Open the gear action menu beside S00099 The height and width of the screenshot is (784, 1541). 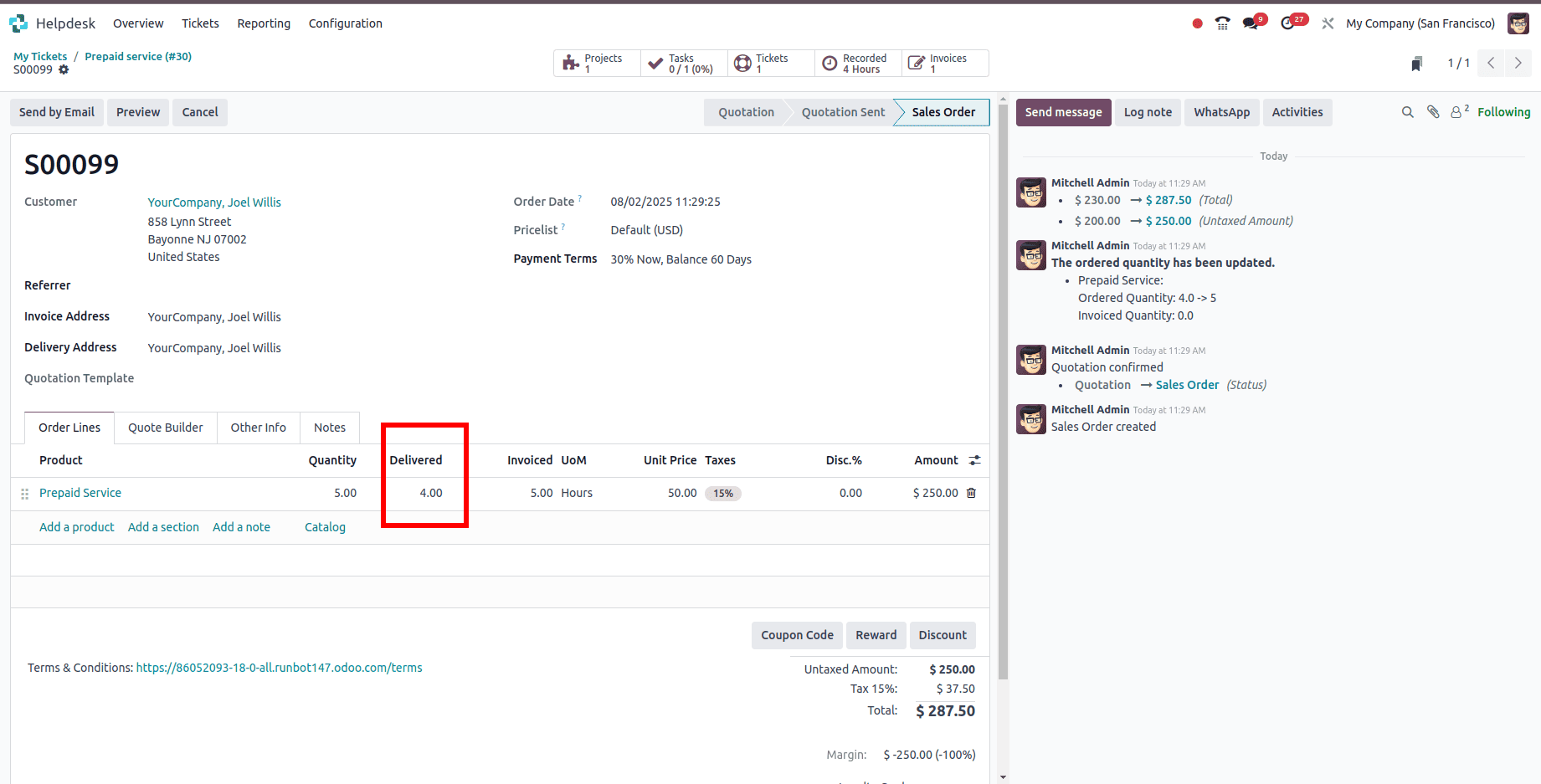[65, 70]
